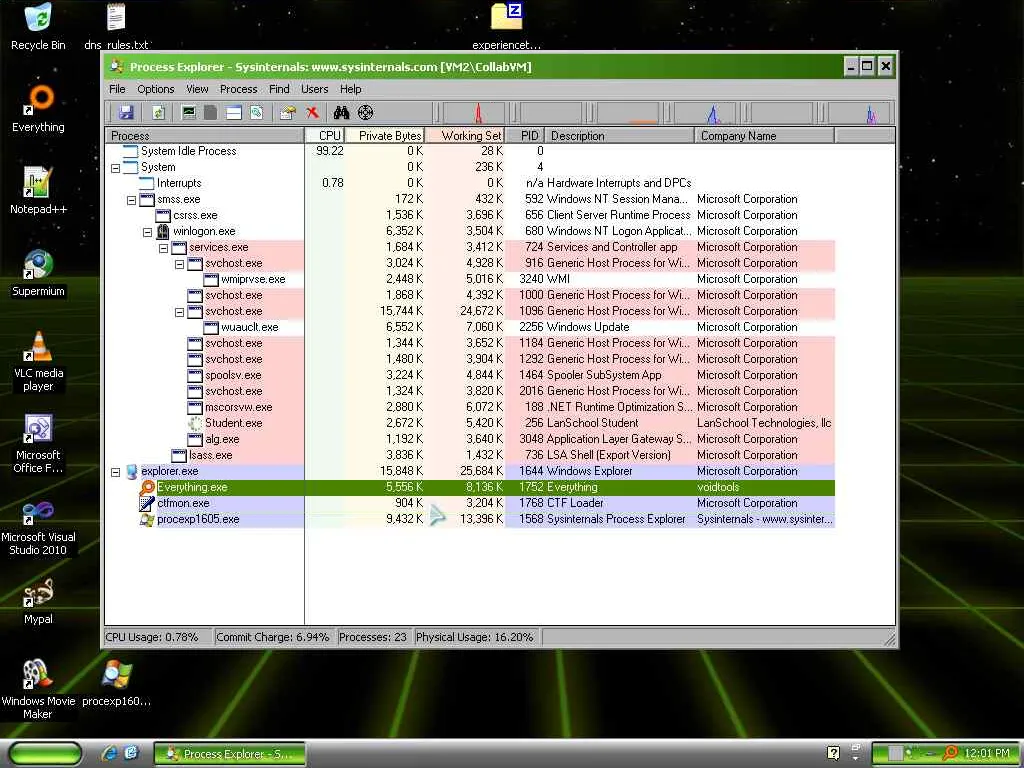The image size is (1024, 768).
Task: Click the Process Explorer taskbar button
Action: 230,754
